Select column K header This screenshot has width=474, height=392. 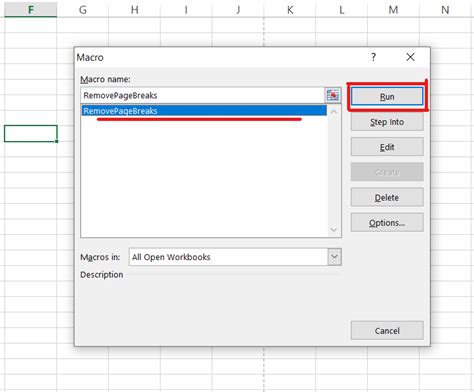click(290, 9)
